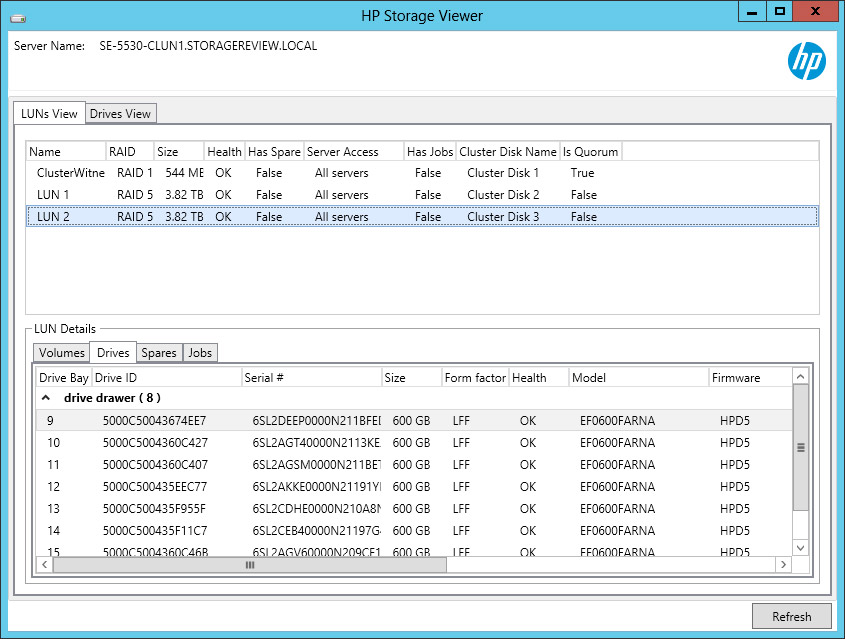Minimize the HP Storage Viewer window
Screen dimensions: 845x639
click(x=752, y=11)
